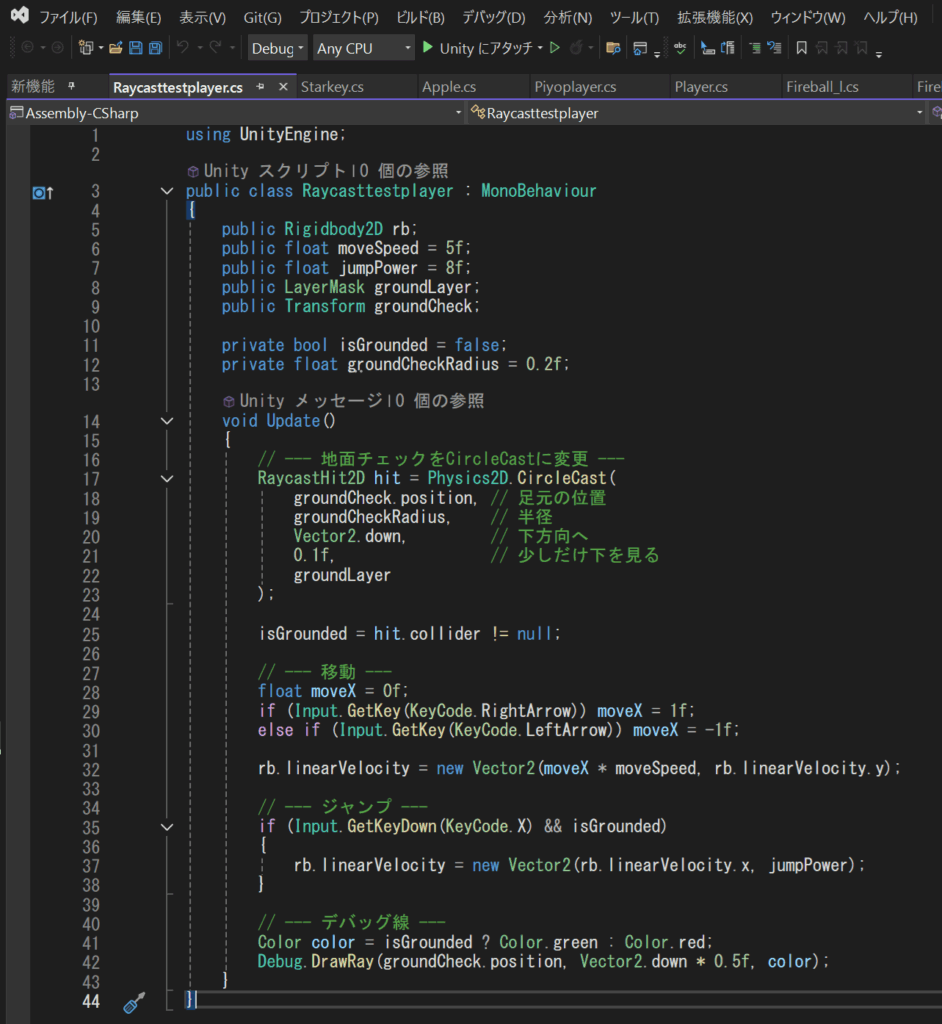Click the Undo arrow icon
This screenshot has height=1024, width=942.
[183, 48]
